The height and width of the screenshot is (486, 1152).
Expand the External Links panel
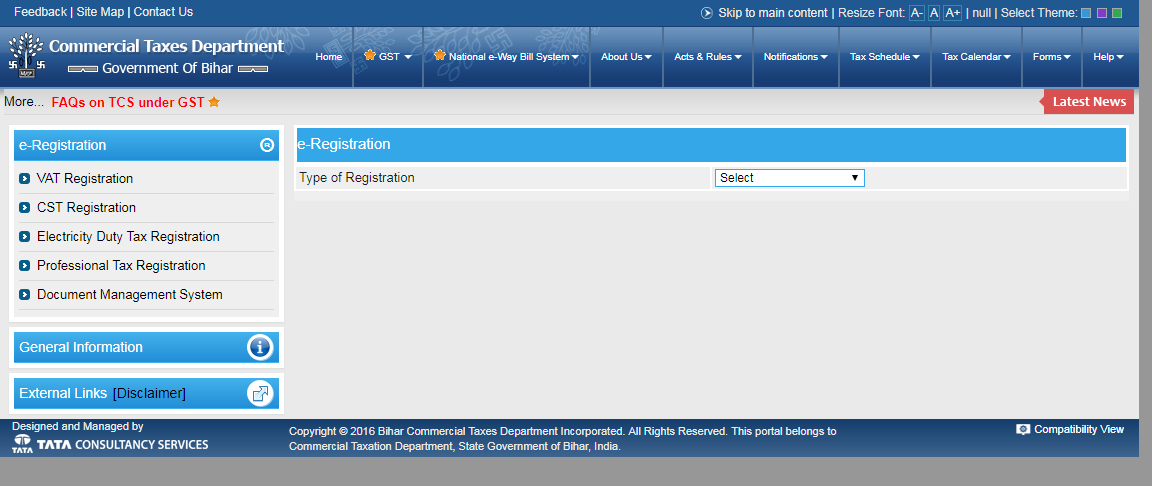pos(146,393)
